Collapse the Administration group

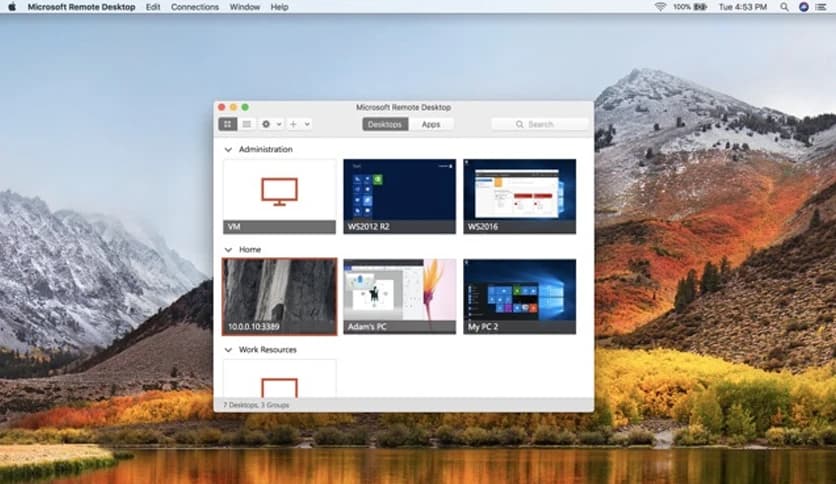pos(228,150)
